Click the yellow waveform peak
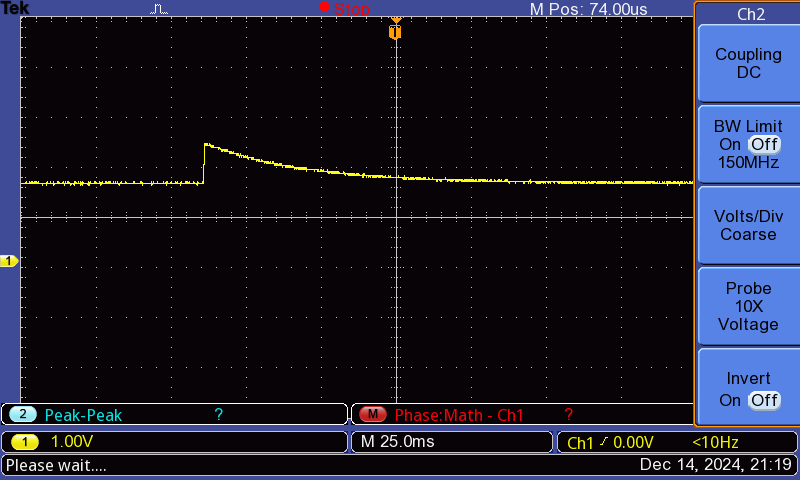The height and width of the screenshot is (480, 800). (x=206, y=145)
